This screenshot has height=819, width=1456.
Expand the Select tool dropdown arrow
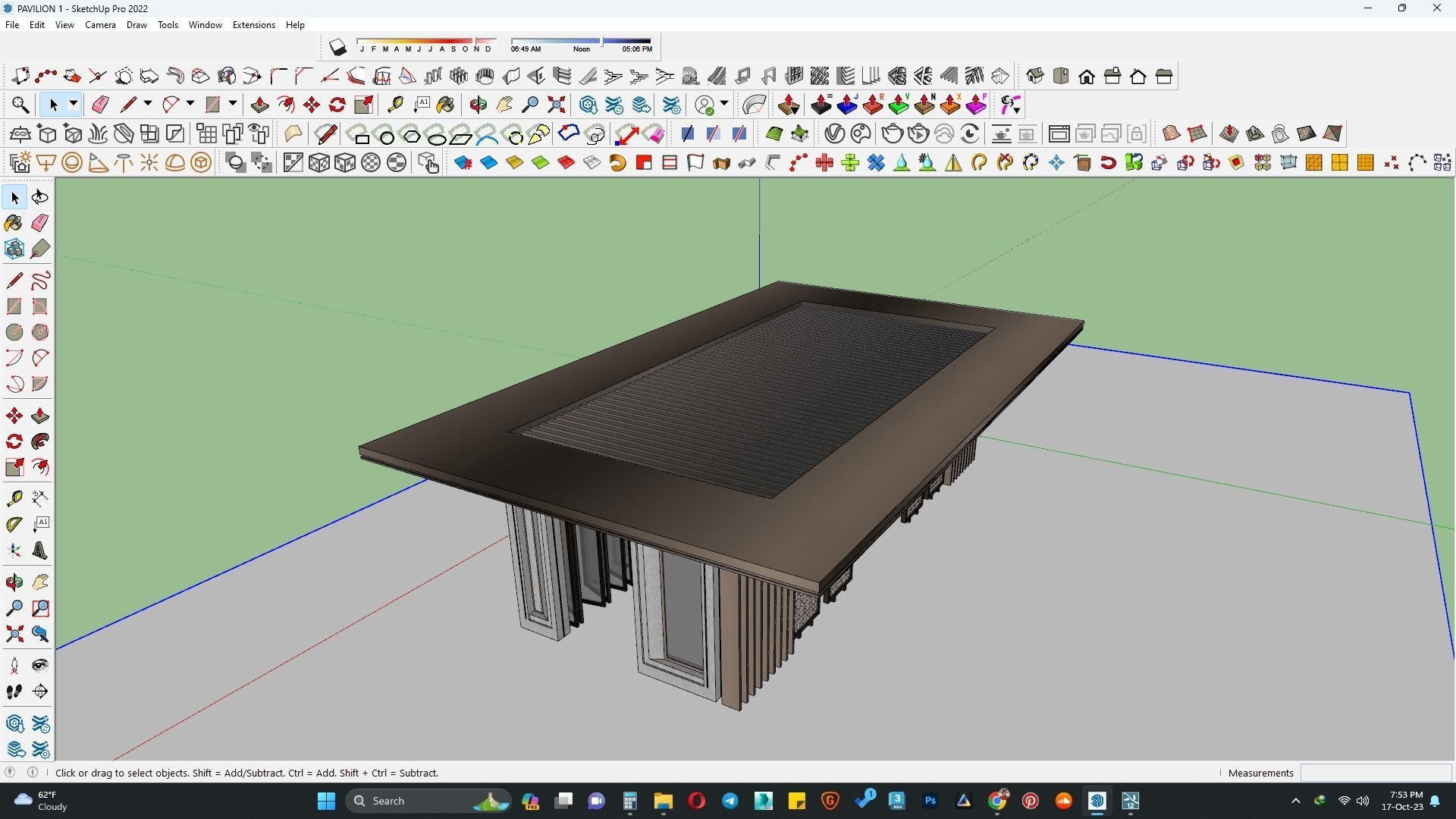[74, 104]
